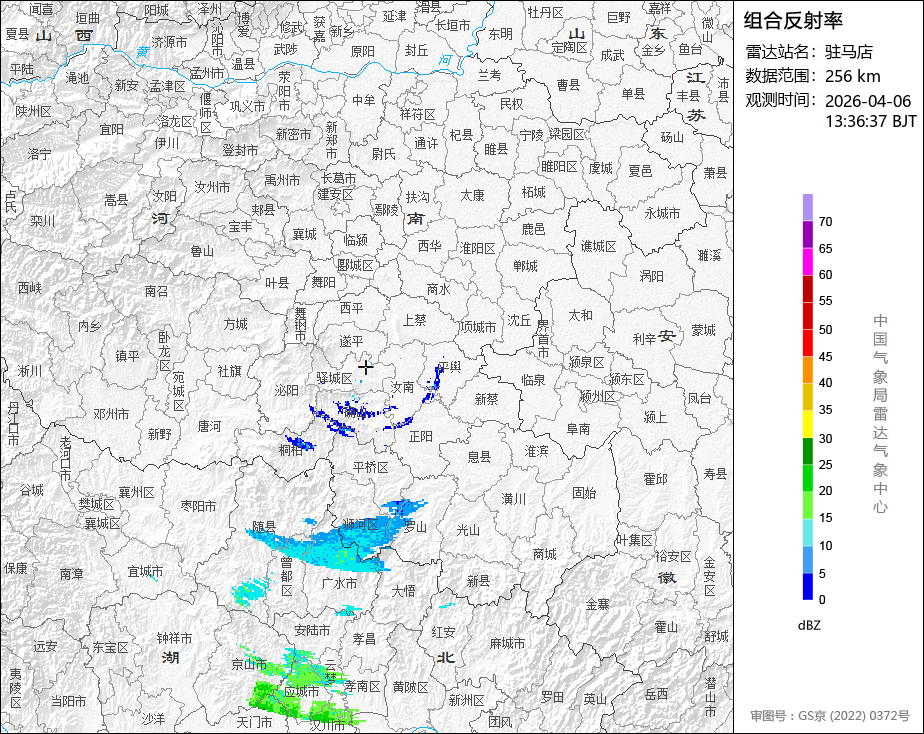
Task: Click the 登封市 map label
Action: [240, 150]
